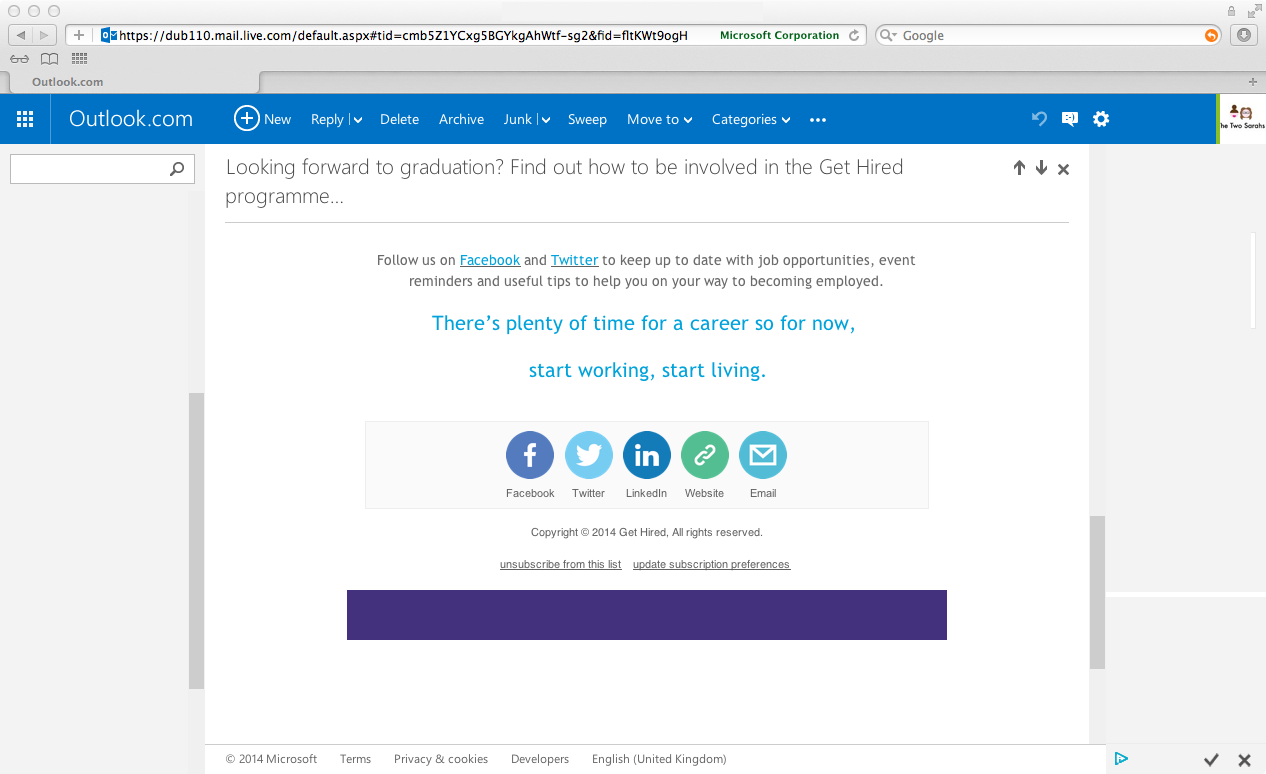The width and height of the screenshot is (1266, 774).
Task: Open a new Safari tab
Action: (1253, 82)
